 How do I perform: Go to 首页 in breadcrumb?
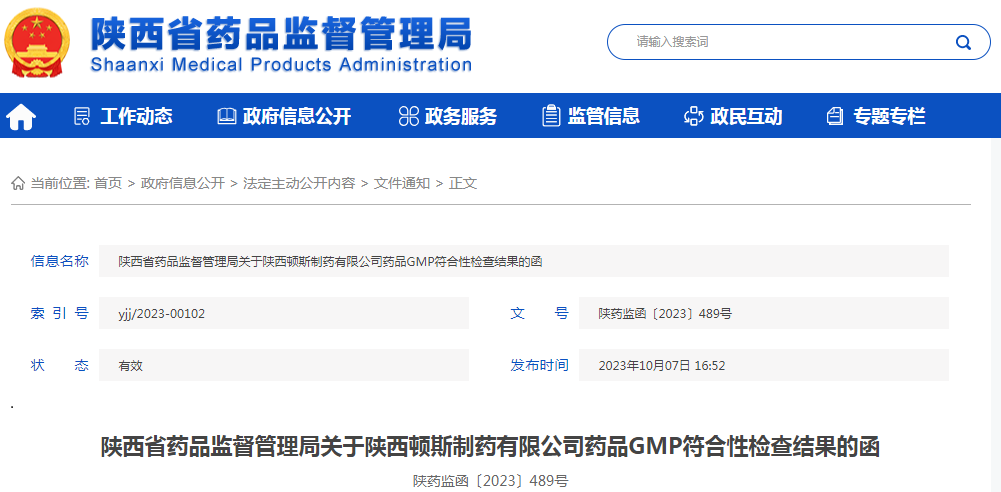[108, 183]
